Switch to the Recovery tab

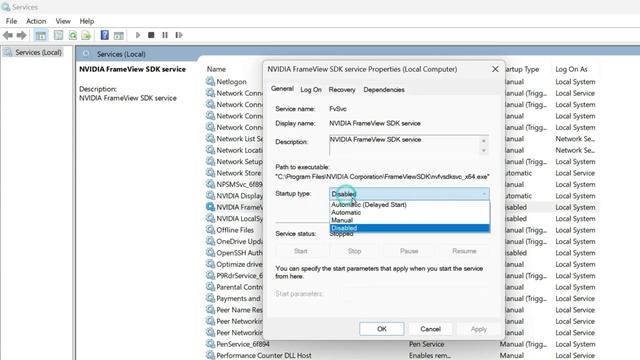click(x=342, y=90)
